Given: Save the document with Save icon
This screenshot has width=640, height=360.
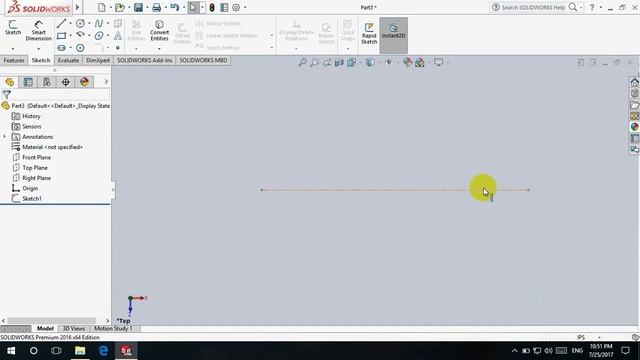Looking at the screenshot, I should (x=138, y=7).
